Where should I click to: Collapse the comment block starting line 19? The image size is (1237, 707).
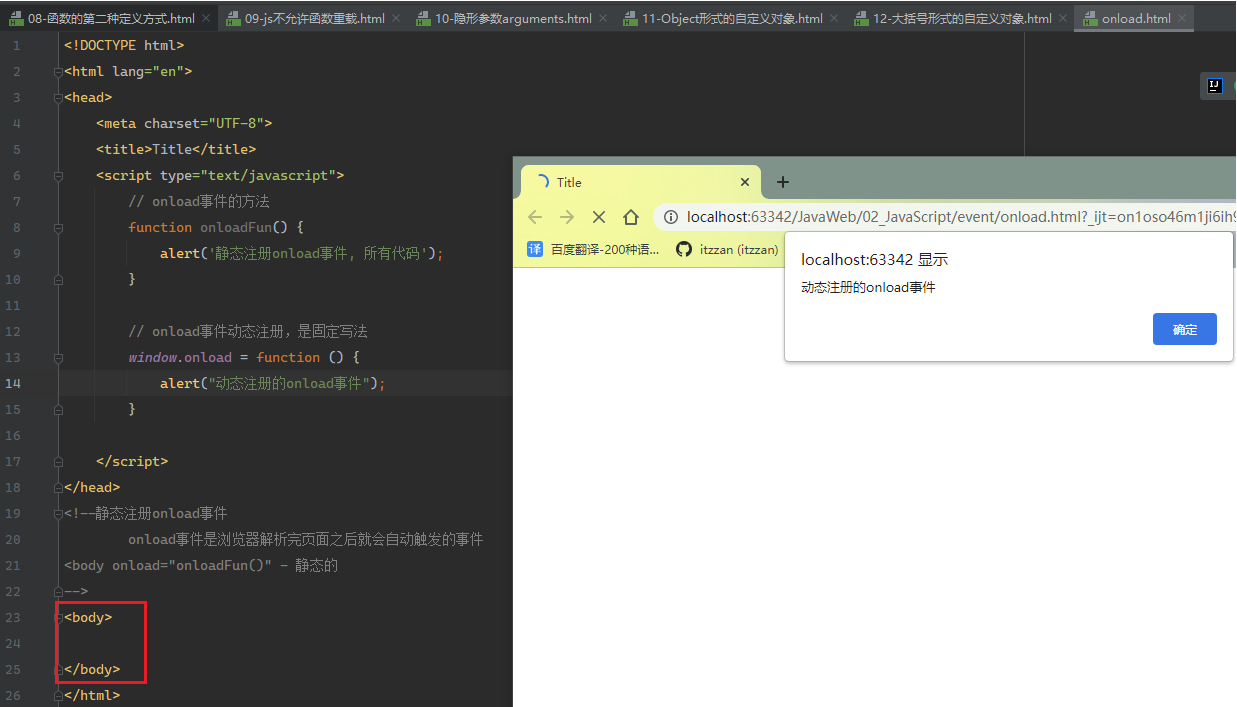[58, 514]
